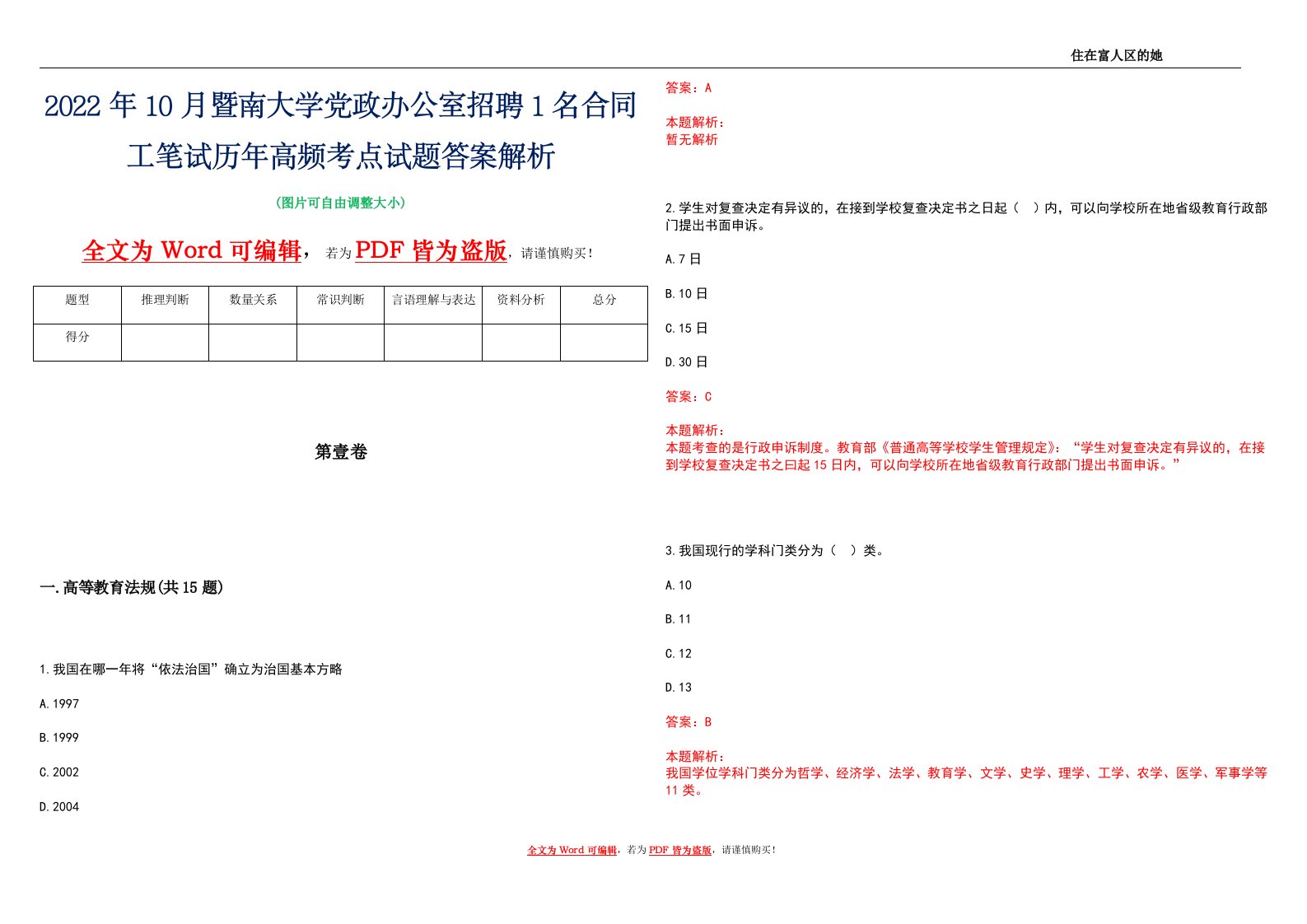
Task: Choose option 'B.1999'
Action: point(59,738)
